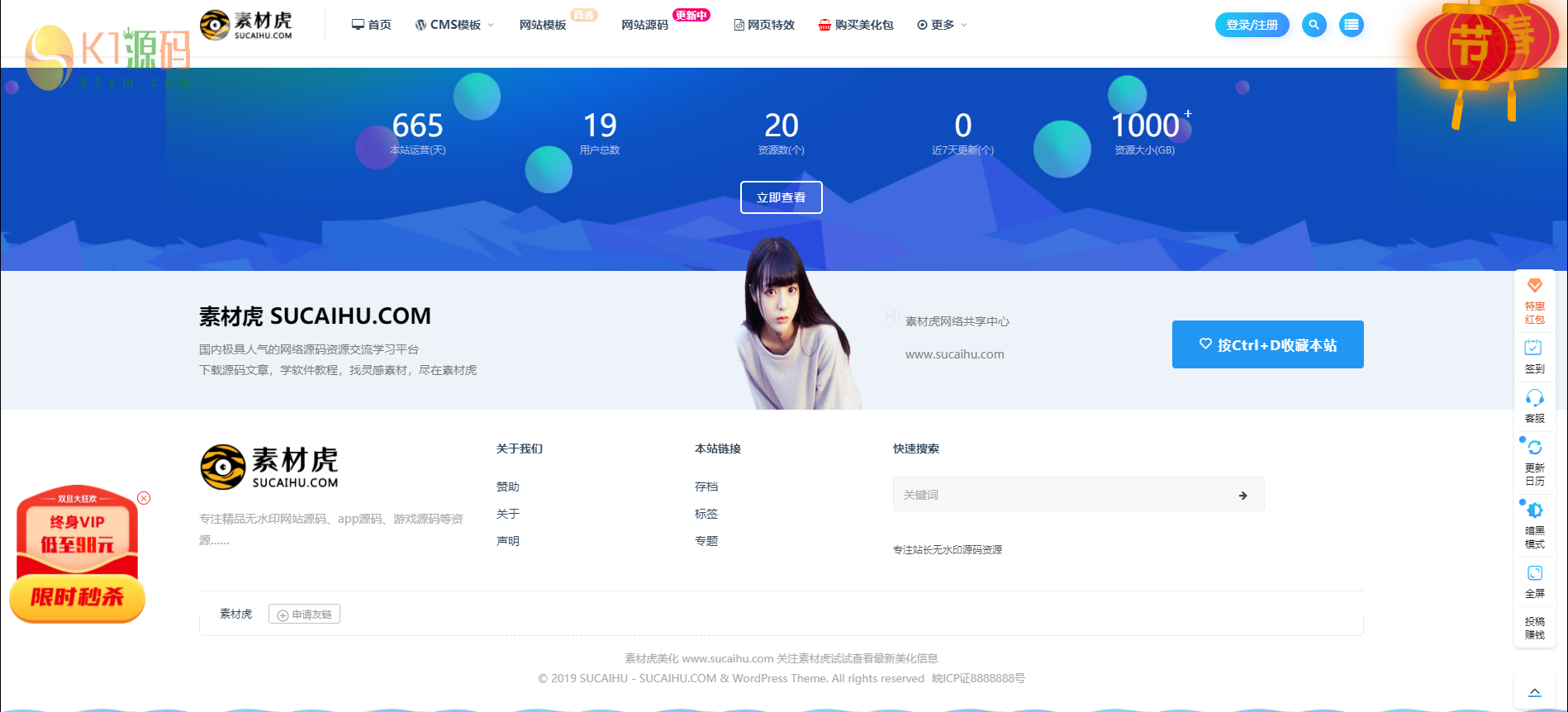1568x712 pixels.
Task: Open the 首页 home menu item
Action: tap(372, 25)
